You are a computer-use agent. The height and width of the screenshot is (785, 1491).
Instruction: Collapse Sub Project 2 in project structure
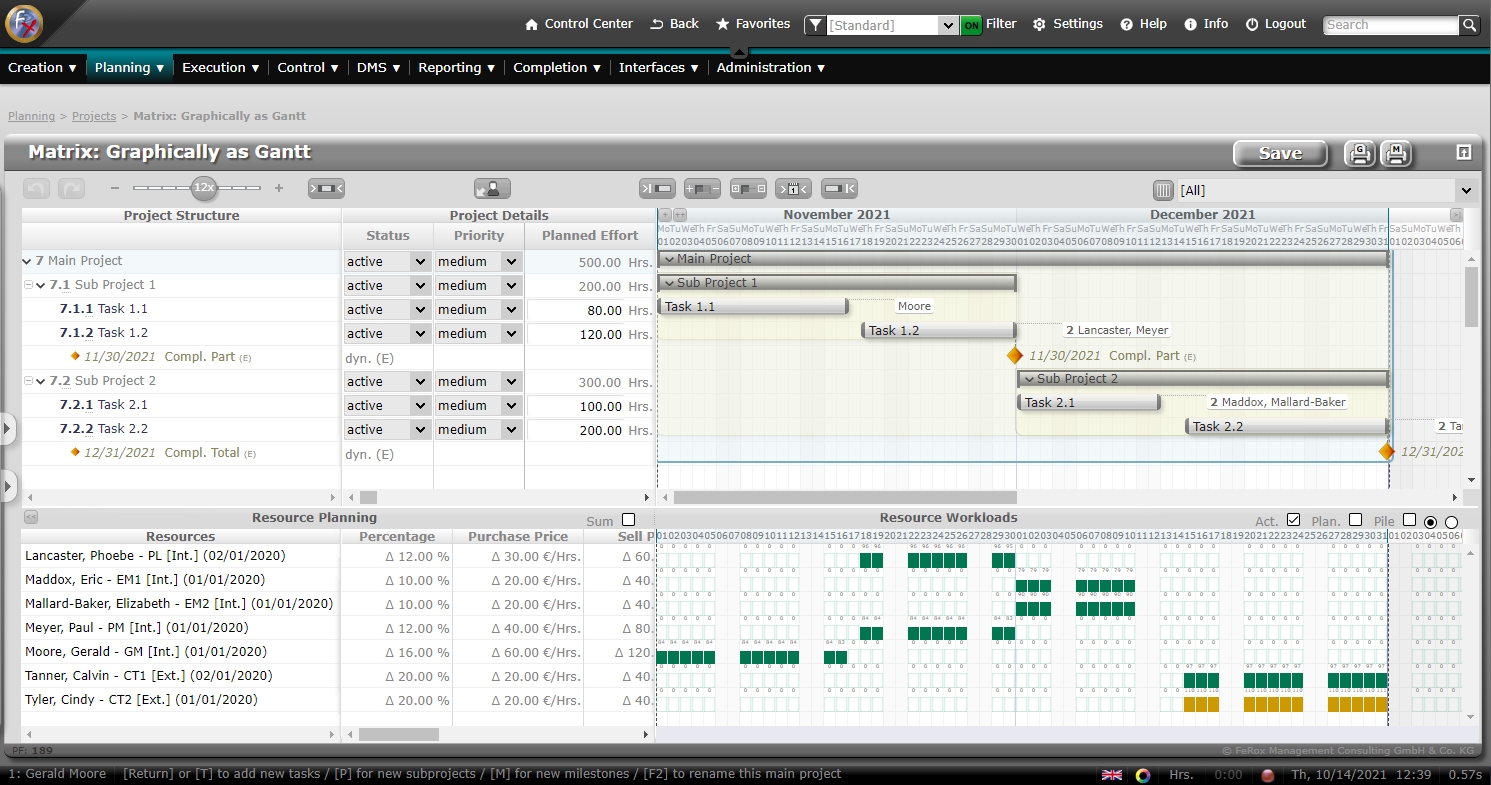pos(41,381)
